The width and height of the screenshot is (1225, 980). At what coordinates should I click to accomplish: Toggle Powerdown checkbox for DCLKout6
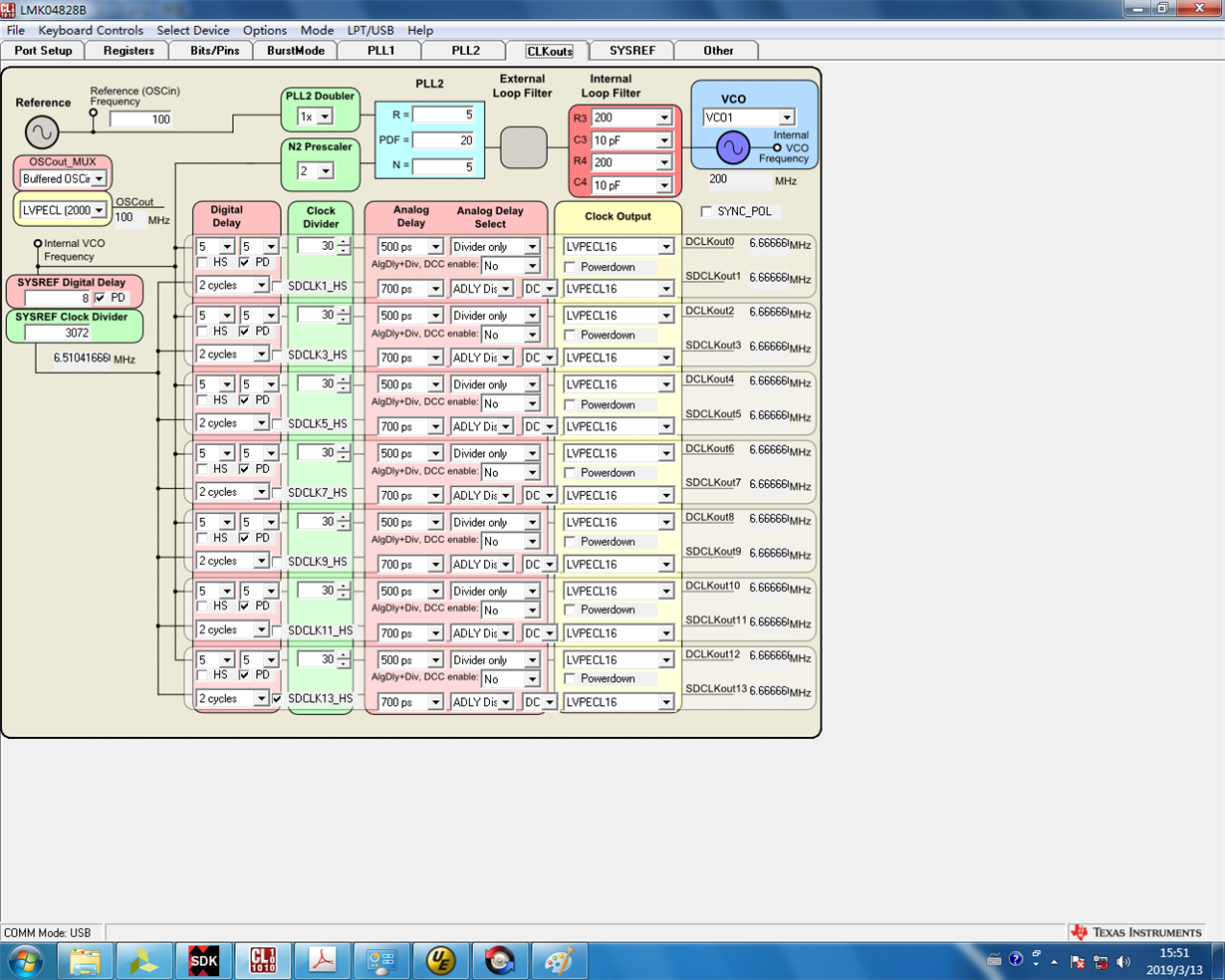[570, 473]
